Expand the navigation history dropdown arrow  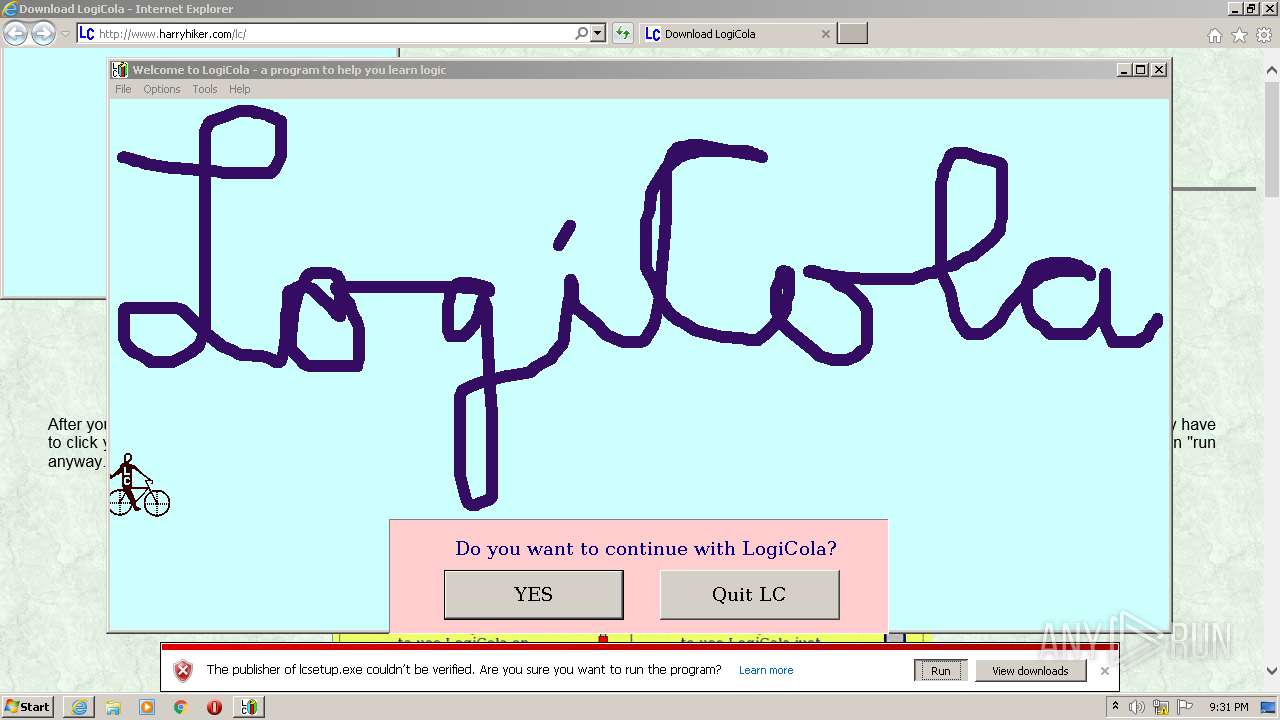point(65,34)
